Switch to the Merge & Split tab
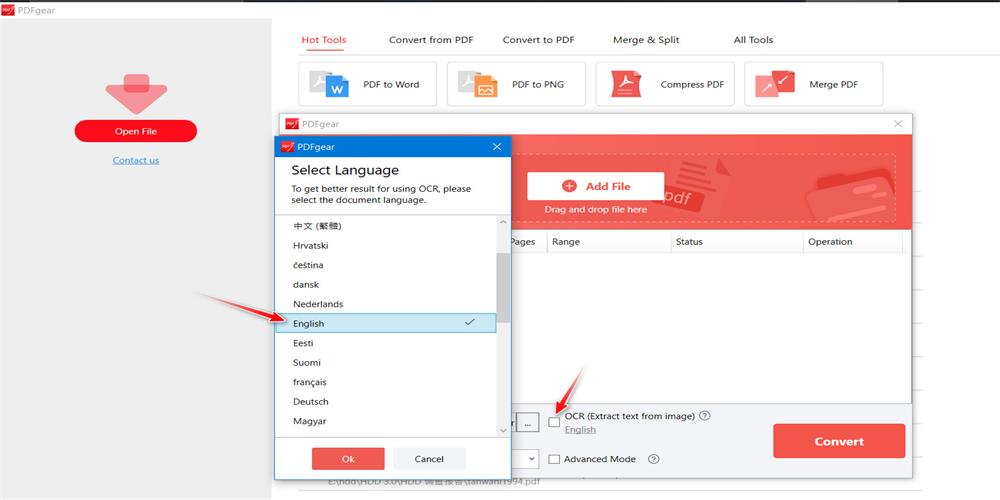Screen dimensions: 1000x500 [646, 40]
